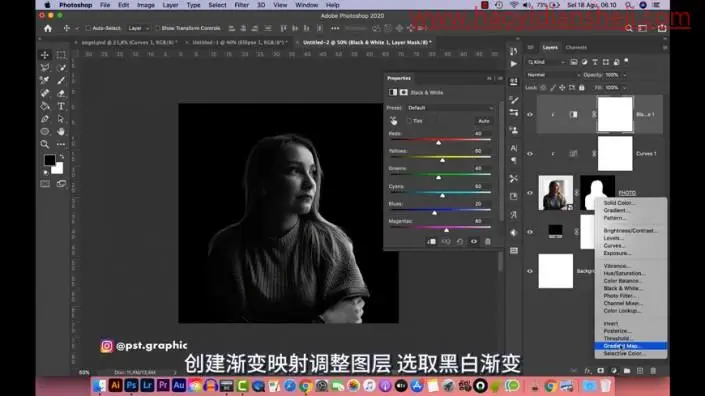
Task: Switch to the Untitled-2 document tab
Action: click(x=367, y=42)
